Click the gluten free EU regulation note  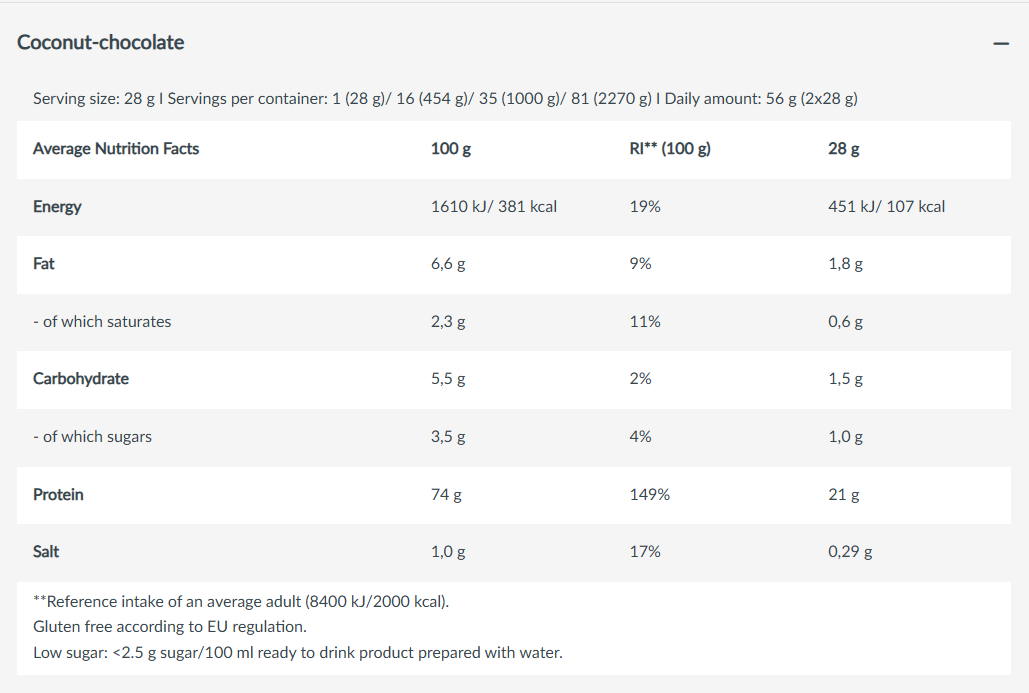point(170,627)
